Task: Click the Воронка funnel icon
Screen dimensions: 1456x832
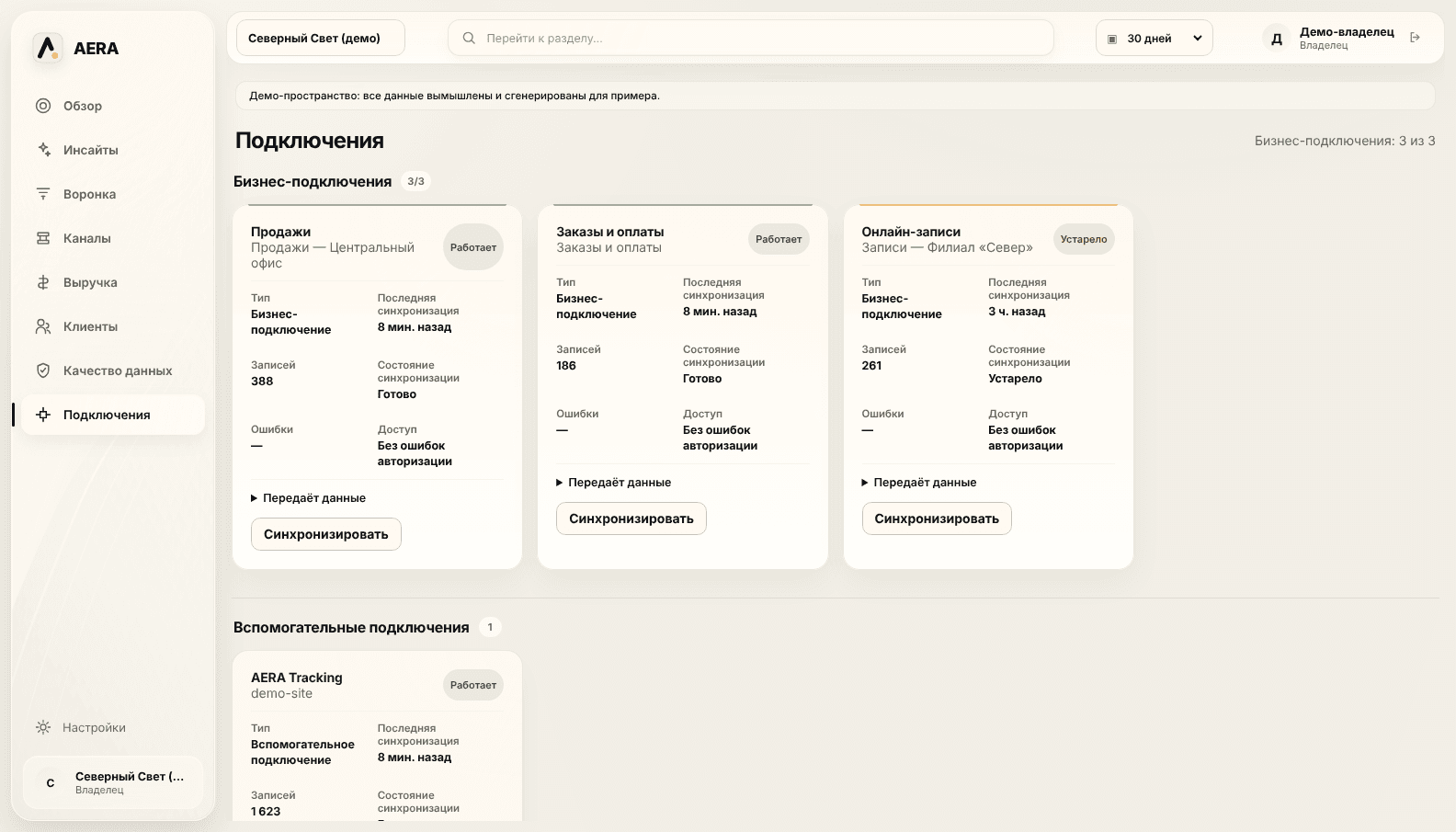Action: (43, 194)
